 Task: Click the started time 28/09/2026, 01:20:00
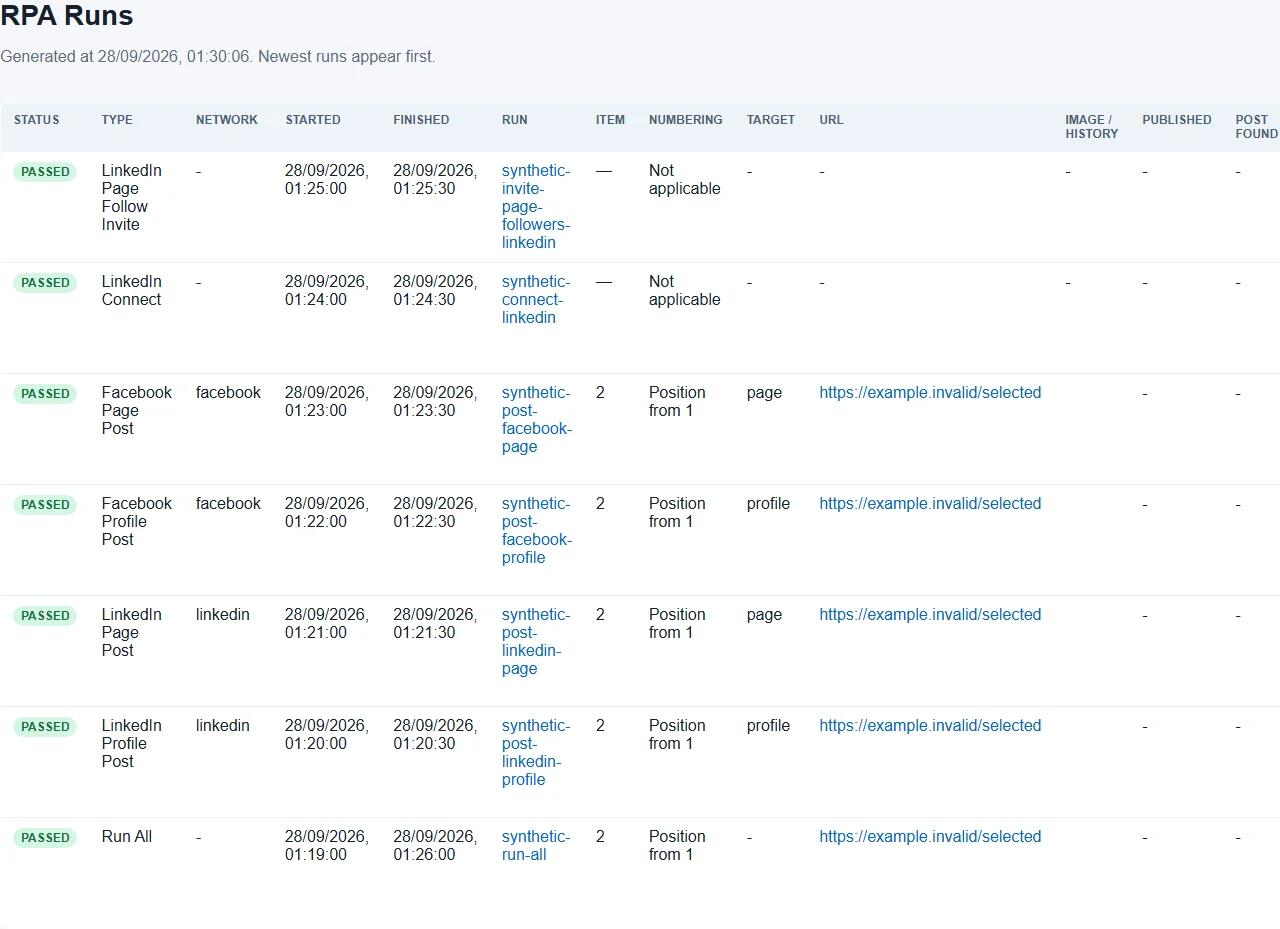click(x=327, y=735)
